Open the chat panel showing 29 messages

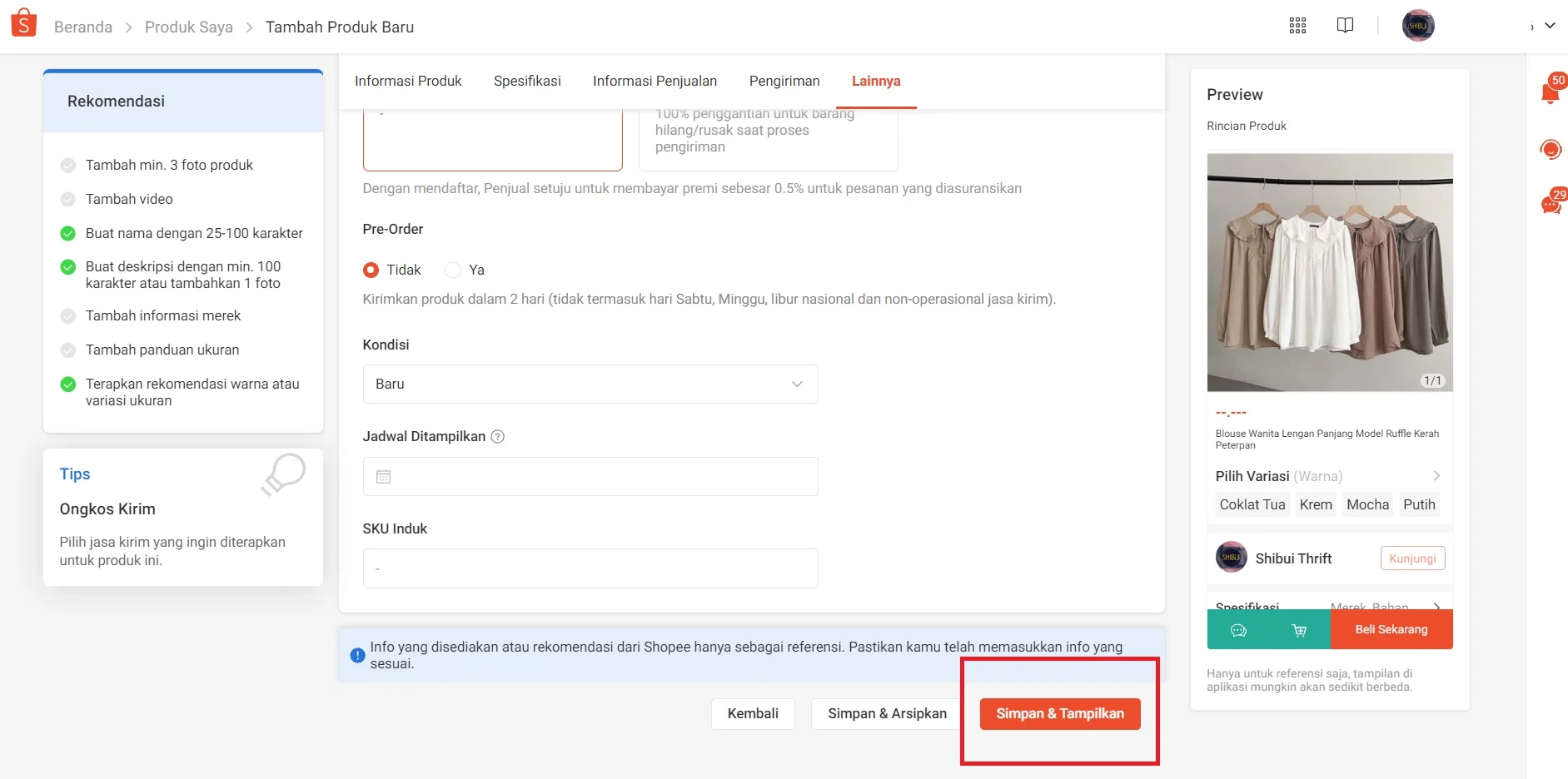tap(1550, 202)
